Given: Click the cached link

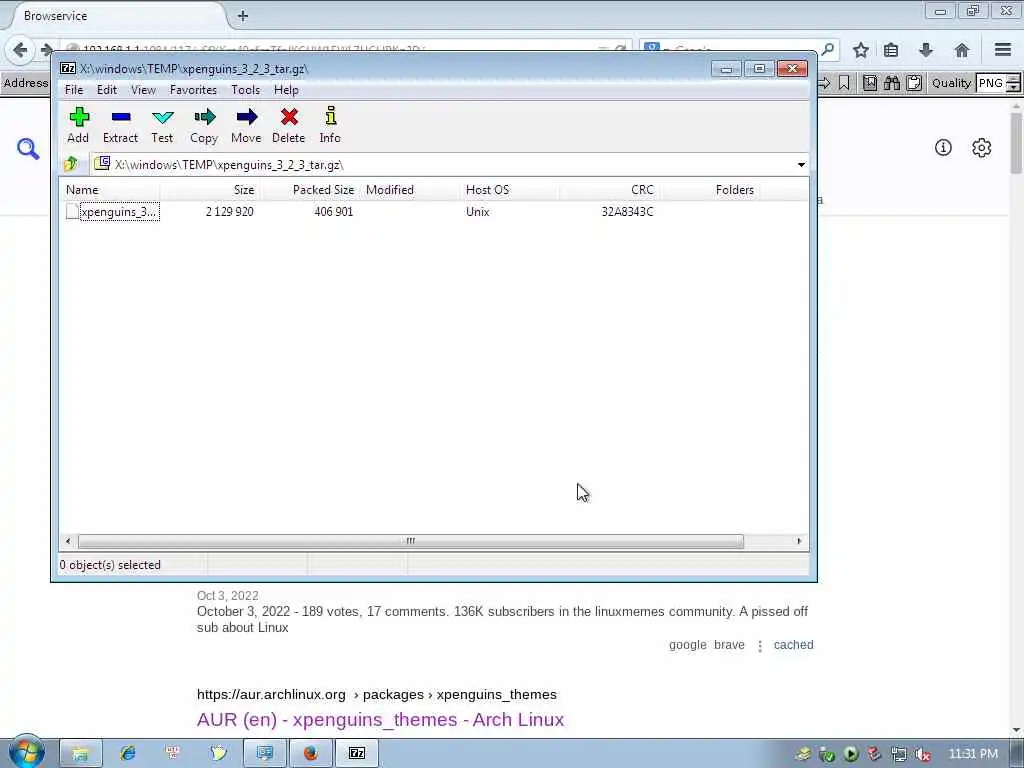Looking at the screenshot, I should point(793,645).
